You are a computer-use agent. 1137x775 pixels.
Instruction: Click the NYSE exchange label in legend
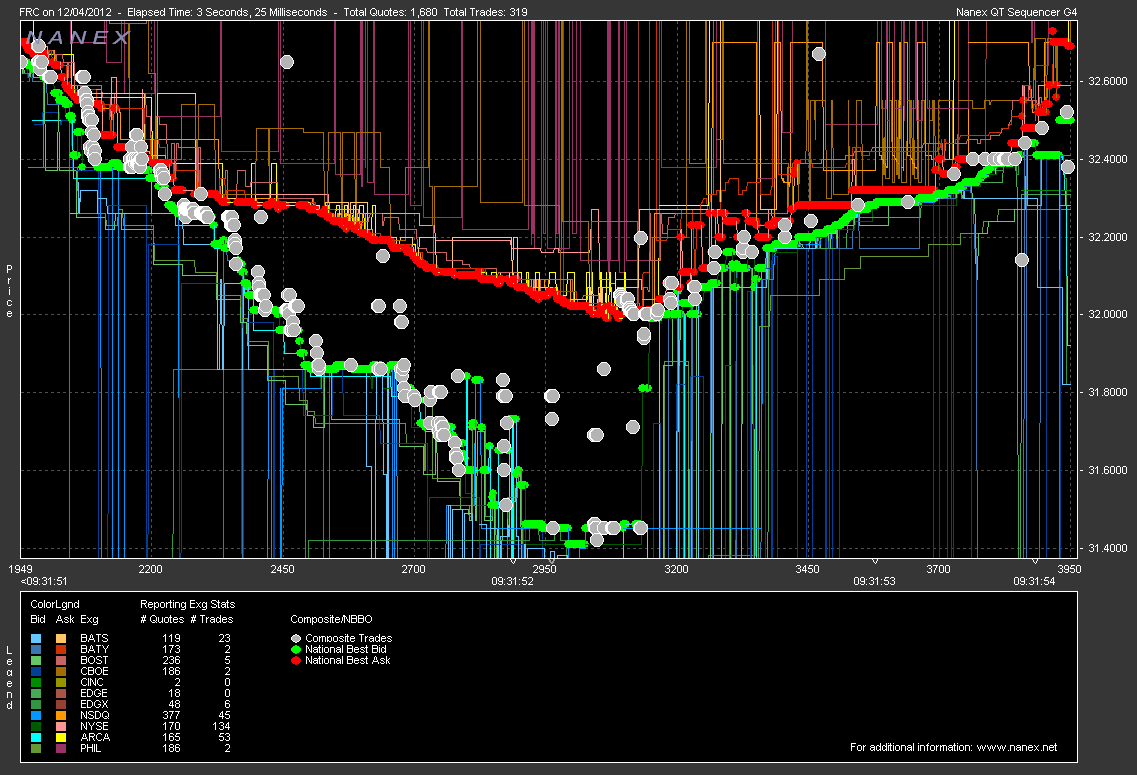pyautogui.click(x=95, y=726)
